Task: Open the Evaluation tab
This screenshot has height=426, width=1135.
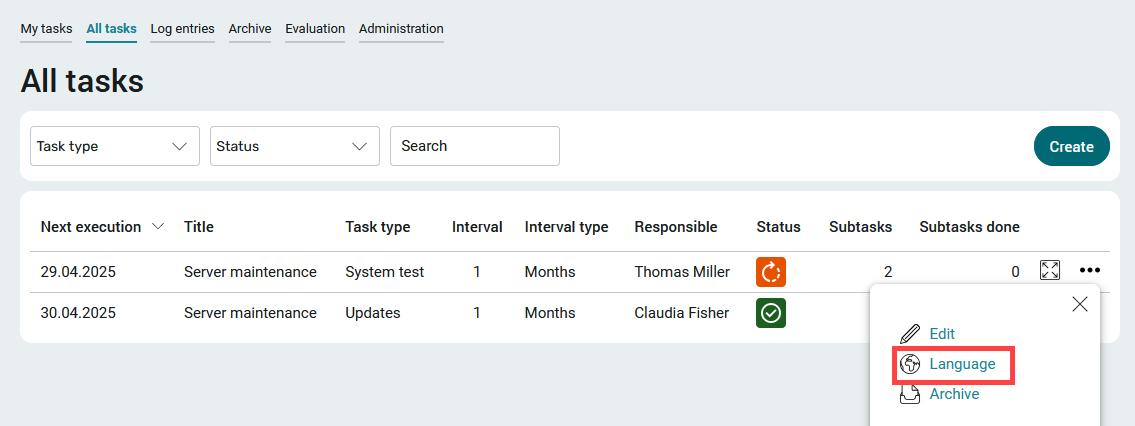Action: tap(315, 29)
